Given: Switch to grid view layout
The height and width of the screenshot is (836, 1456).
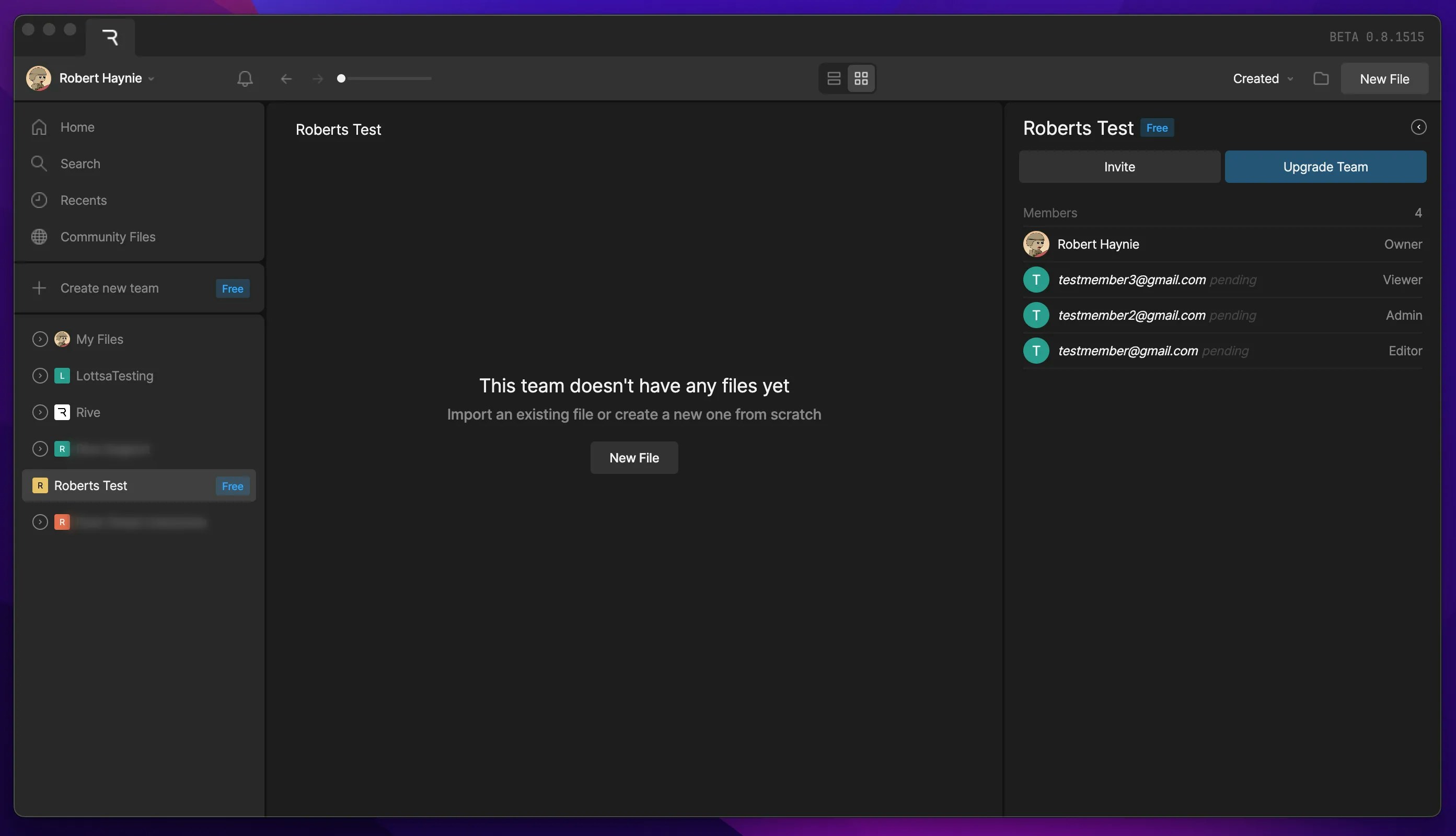Looking at the screenshot, I should pos(861,78).
